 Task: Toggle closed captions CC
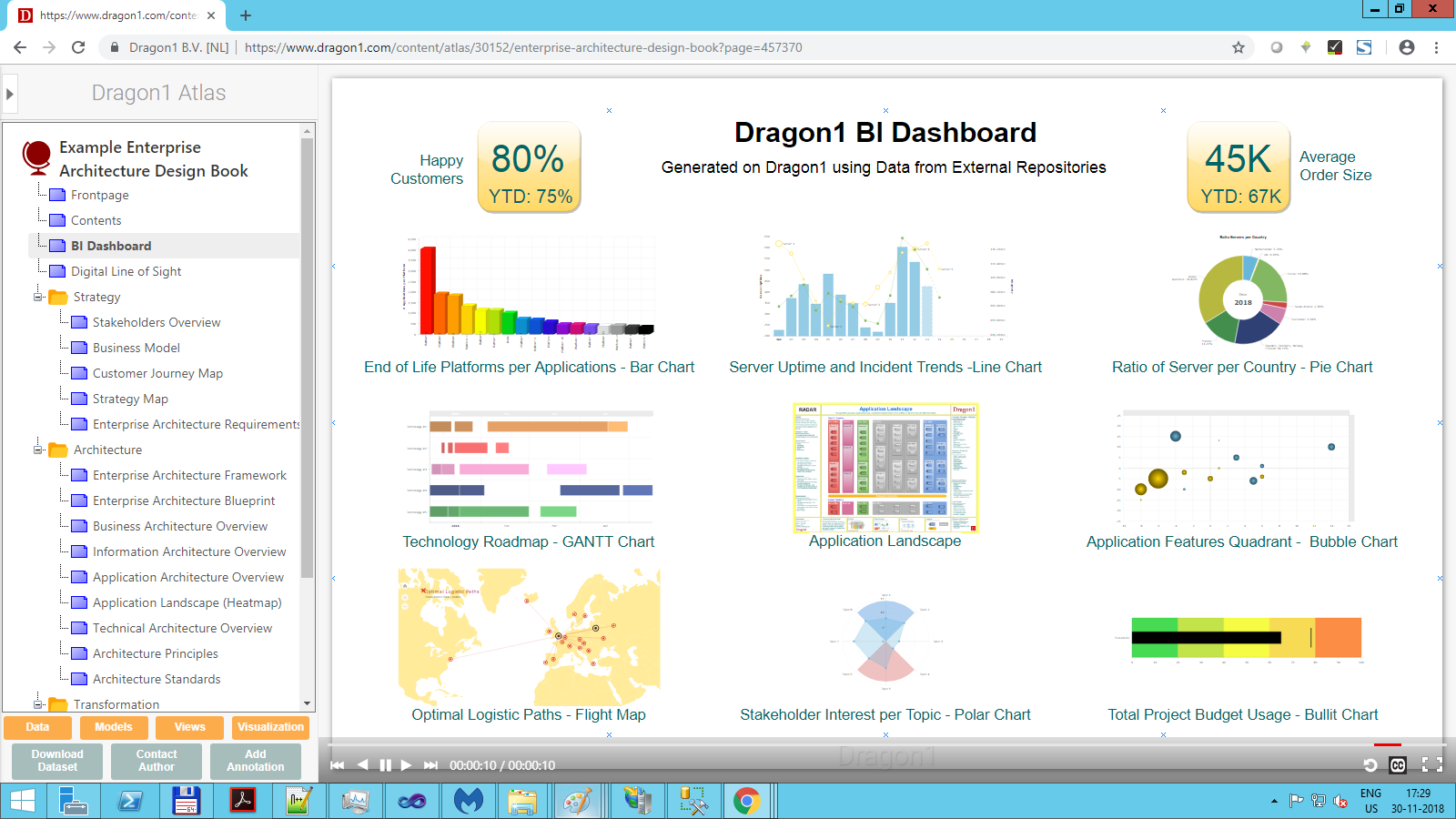[x=1398, y=765]
